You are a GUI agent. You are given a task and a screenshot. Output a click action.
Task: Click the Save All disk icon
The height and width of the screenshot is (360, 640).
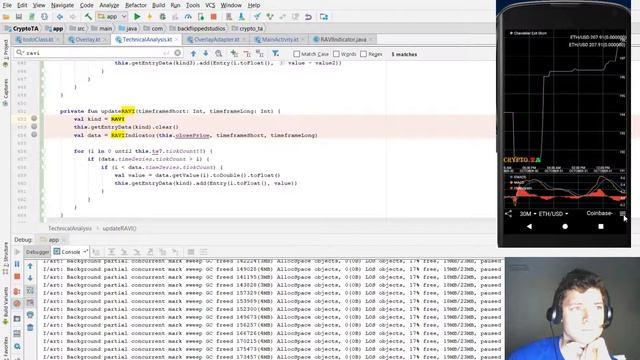(x=19, y=17)
